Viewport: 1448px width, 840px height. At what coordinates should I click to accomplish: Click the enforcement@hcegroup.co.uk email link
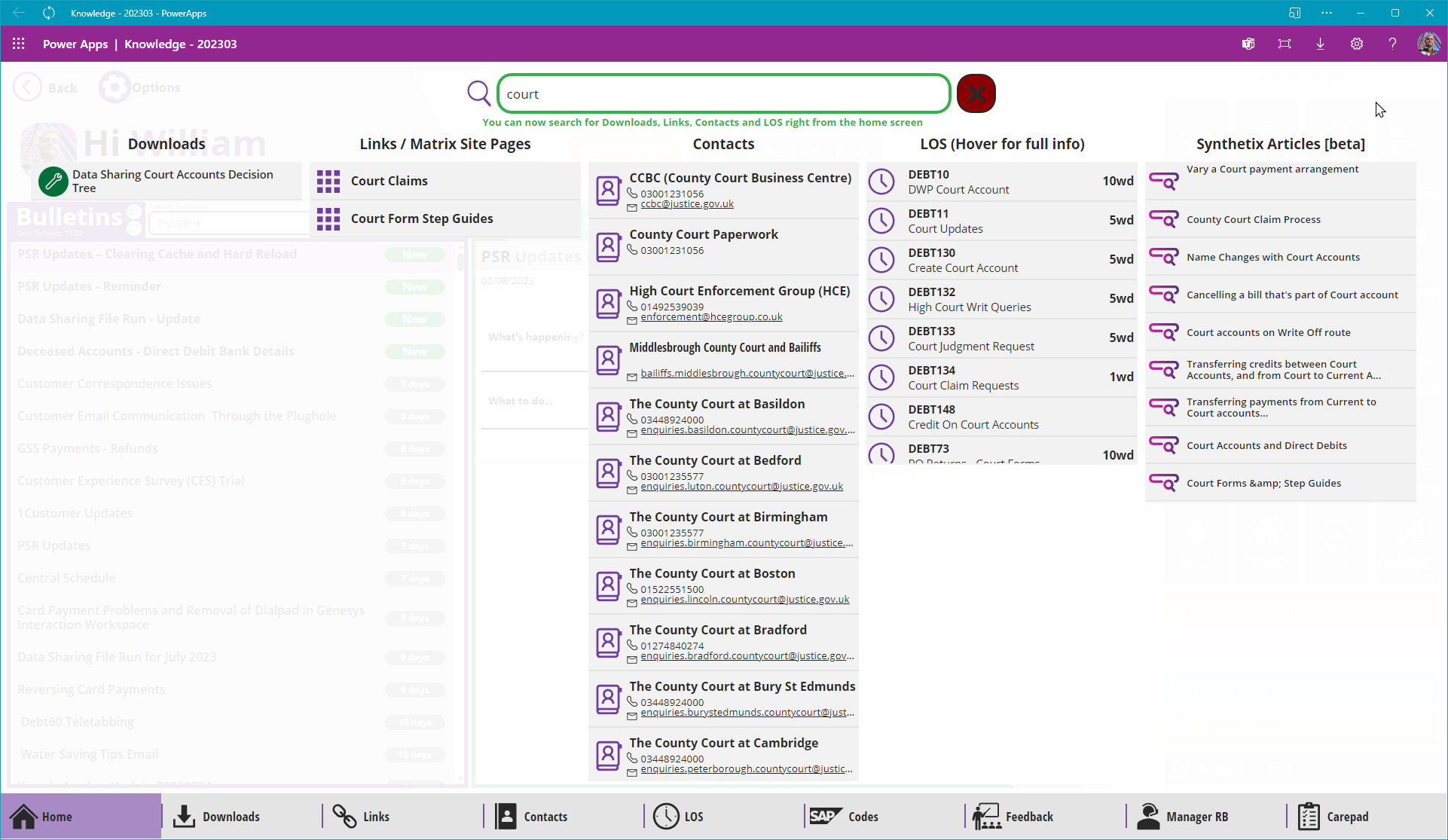711,317
